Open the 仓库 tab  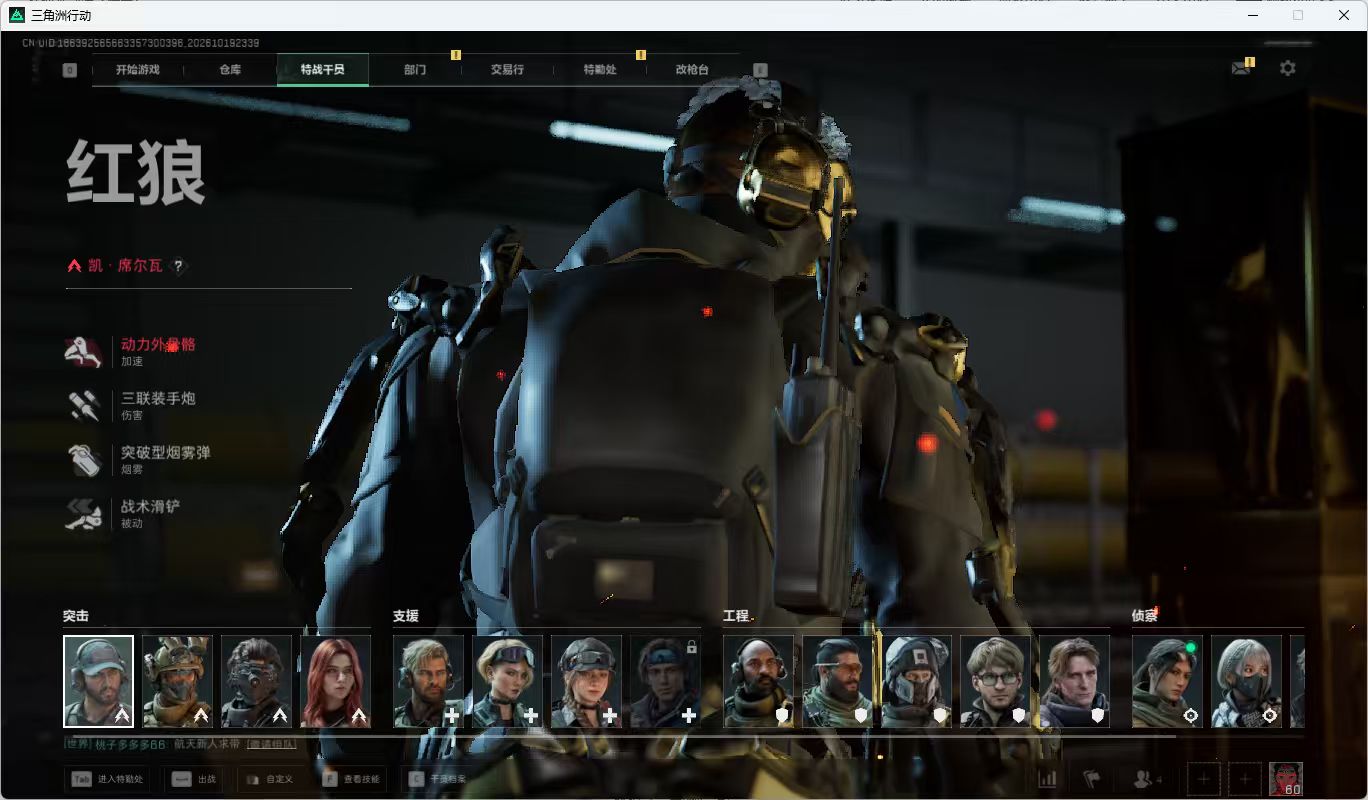230,70
